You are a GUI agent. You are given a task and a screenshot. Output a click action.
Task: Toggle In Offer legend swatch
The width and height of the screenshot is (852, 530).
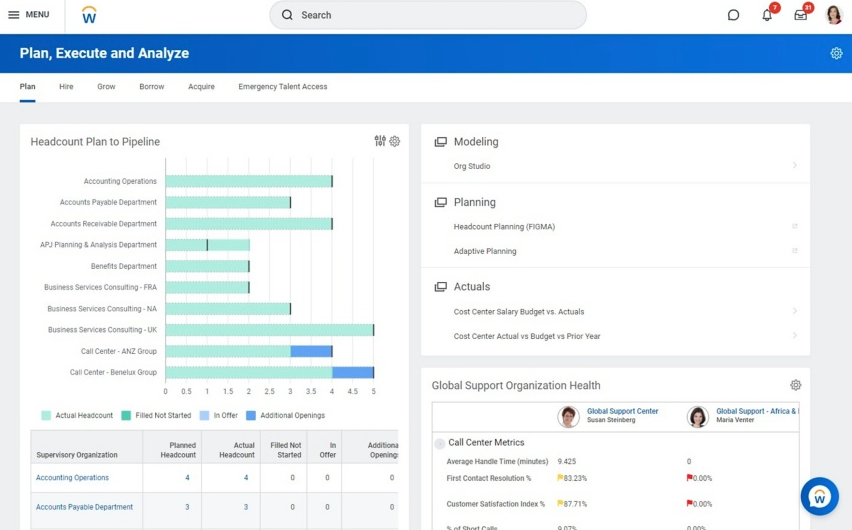pyautogui.click(x=204, y=415)
